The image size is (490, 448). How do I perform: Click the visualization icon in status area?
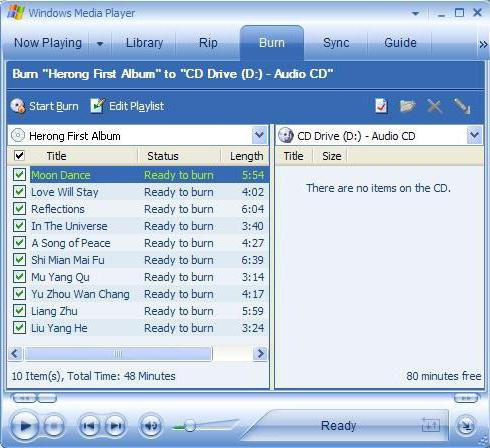pos(431,425)
